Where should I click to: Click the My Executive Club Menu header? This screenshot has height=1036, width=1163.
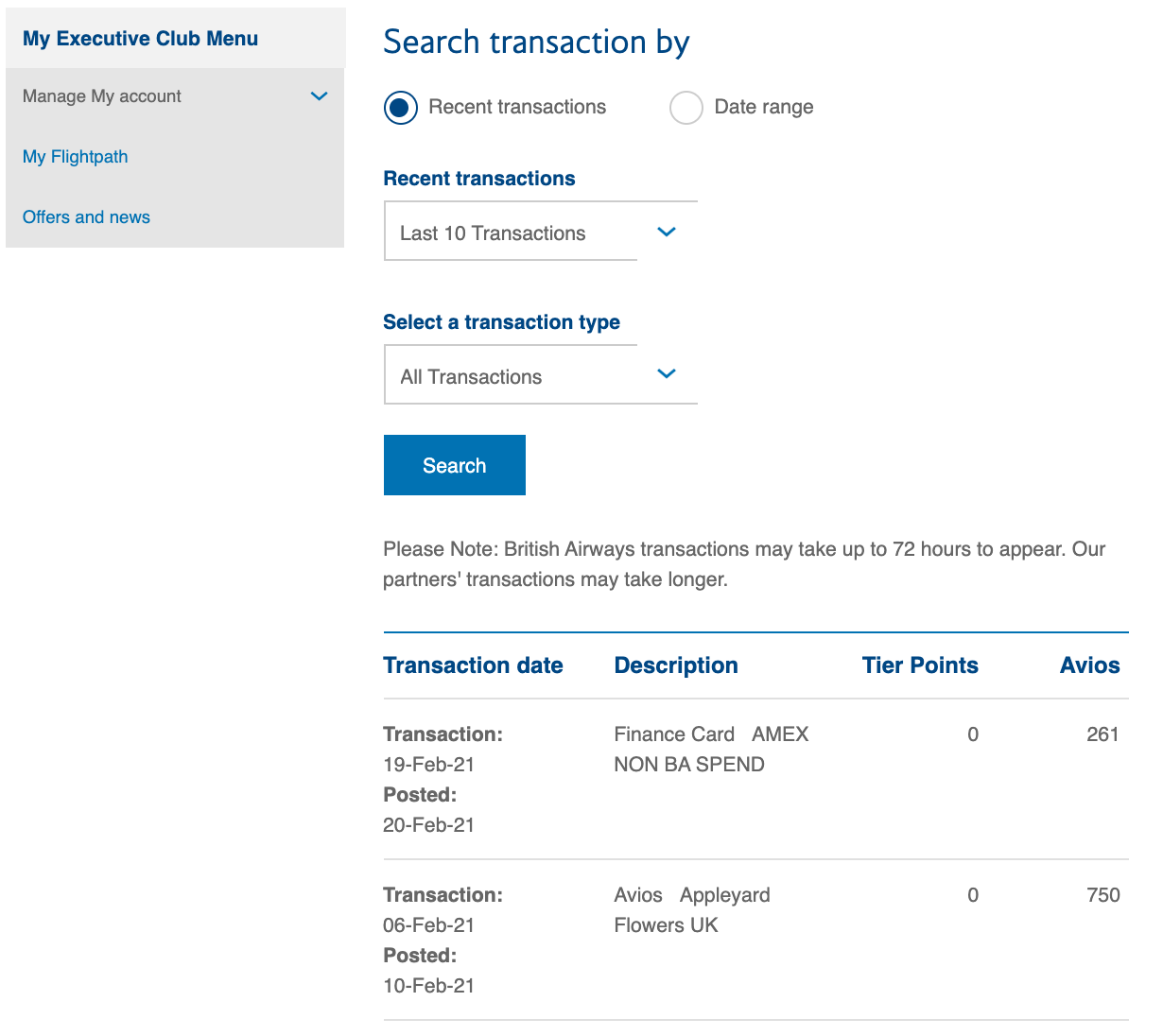point(140,39)
